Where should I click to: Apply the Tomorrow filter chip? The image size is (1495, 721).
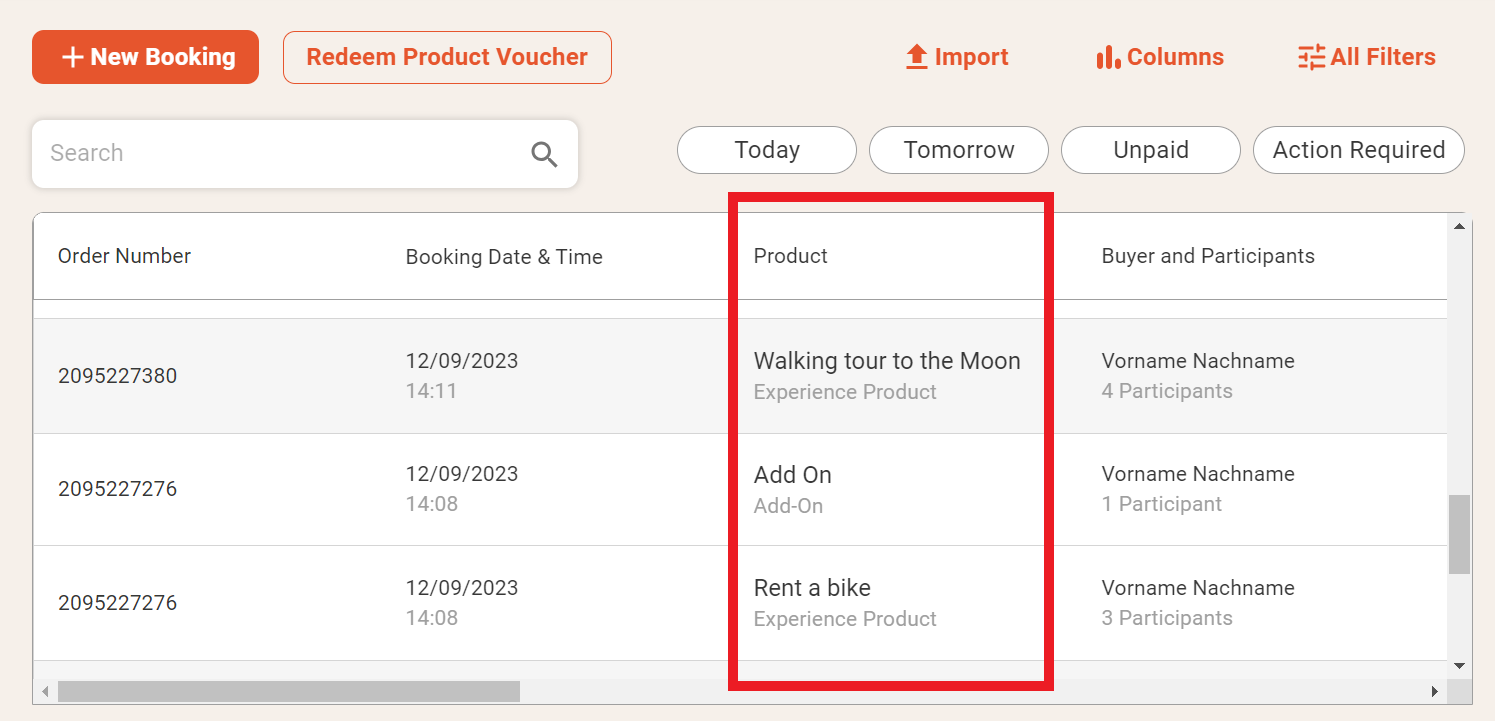pos(959,150)
